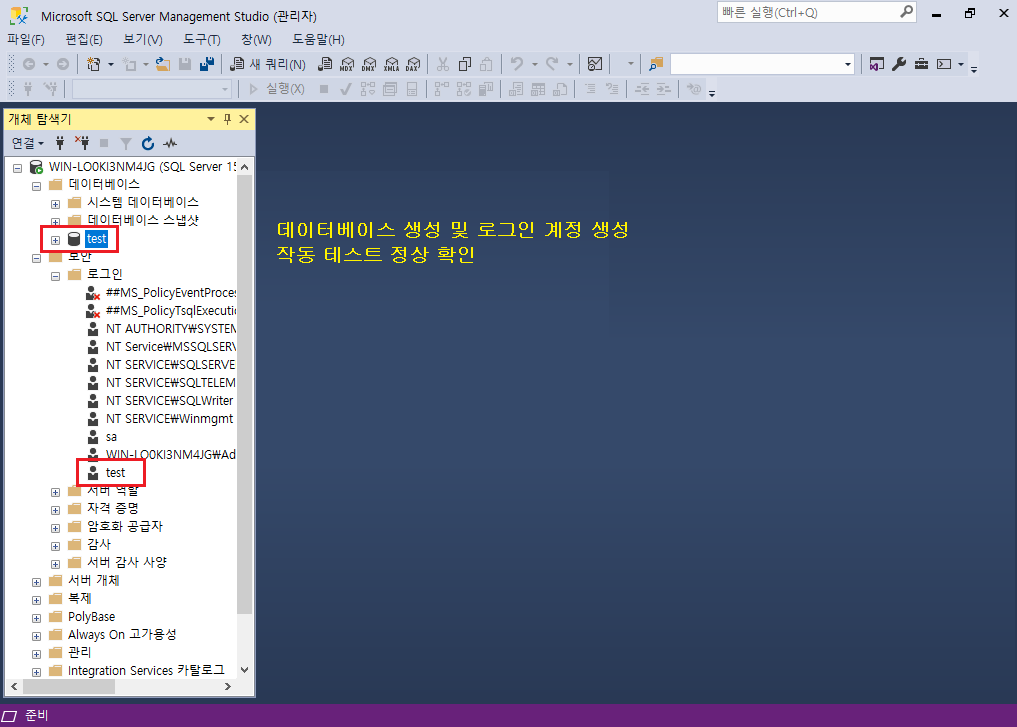
Task: Open the Edit (편집) menu
Action: pyautogui.click(x=84, y=40)
